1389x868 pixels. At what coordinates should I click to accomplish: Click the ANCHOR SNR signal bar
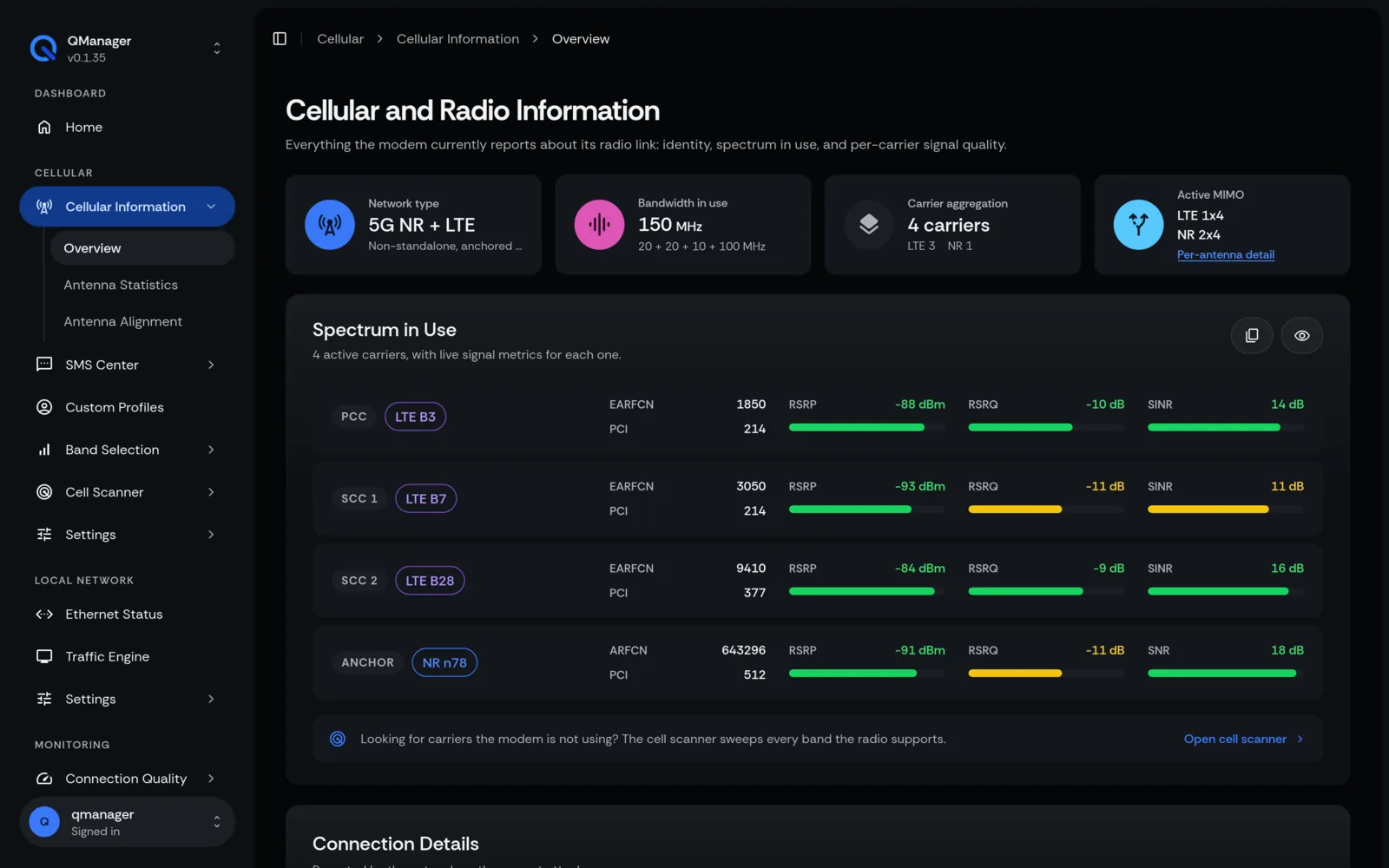pyautogui.click(x=1226, y=673)
